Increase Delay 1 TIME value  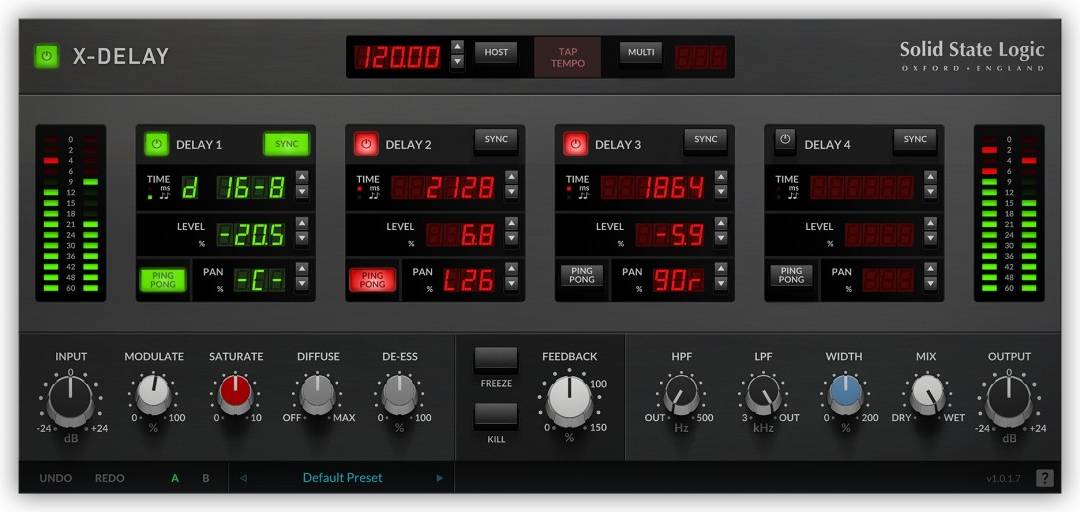[302, 177]
